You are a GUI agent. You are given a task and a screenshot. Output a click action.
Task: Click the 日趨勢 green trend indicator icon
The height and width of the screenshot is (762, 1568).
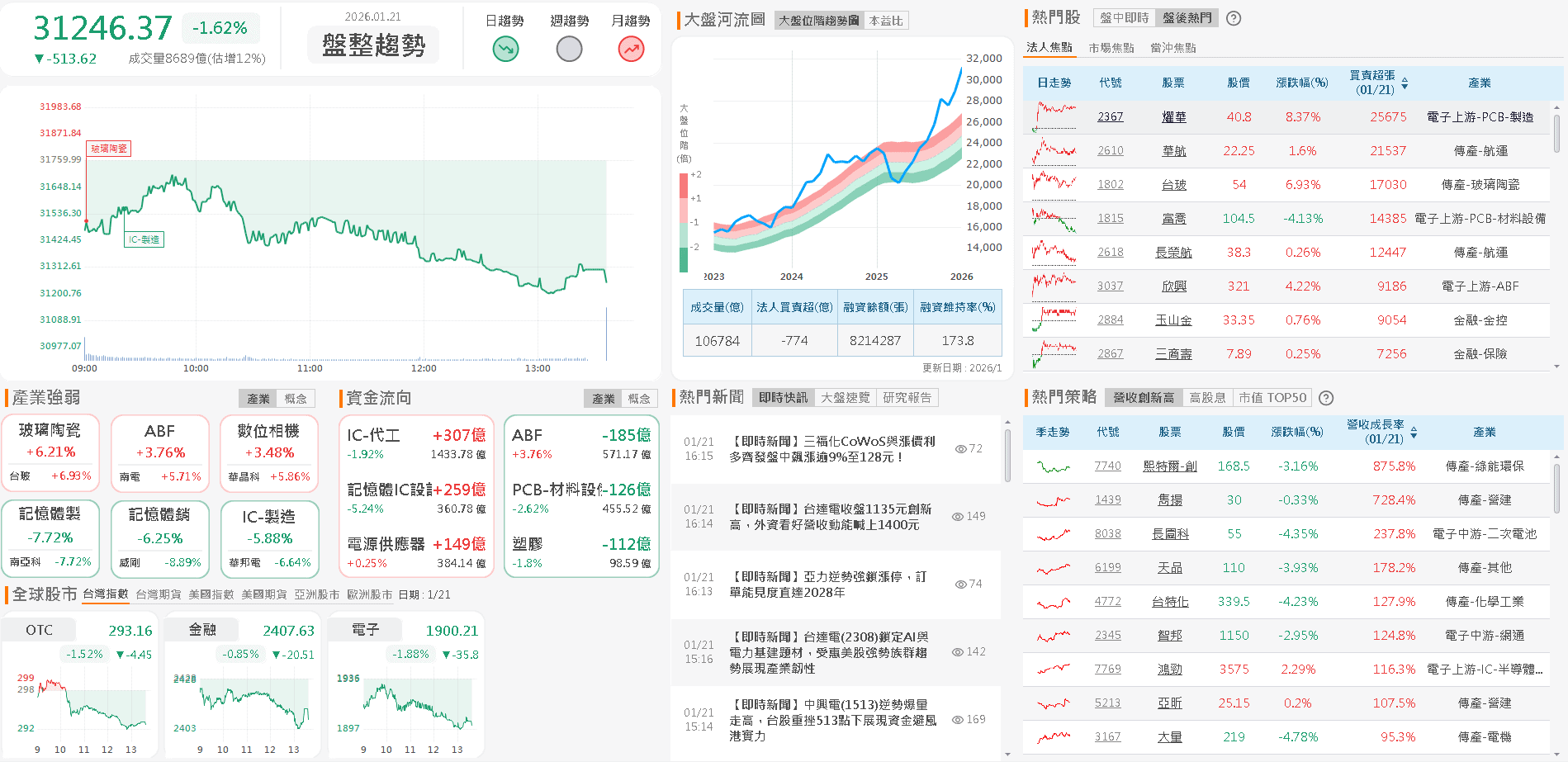505,50
